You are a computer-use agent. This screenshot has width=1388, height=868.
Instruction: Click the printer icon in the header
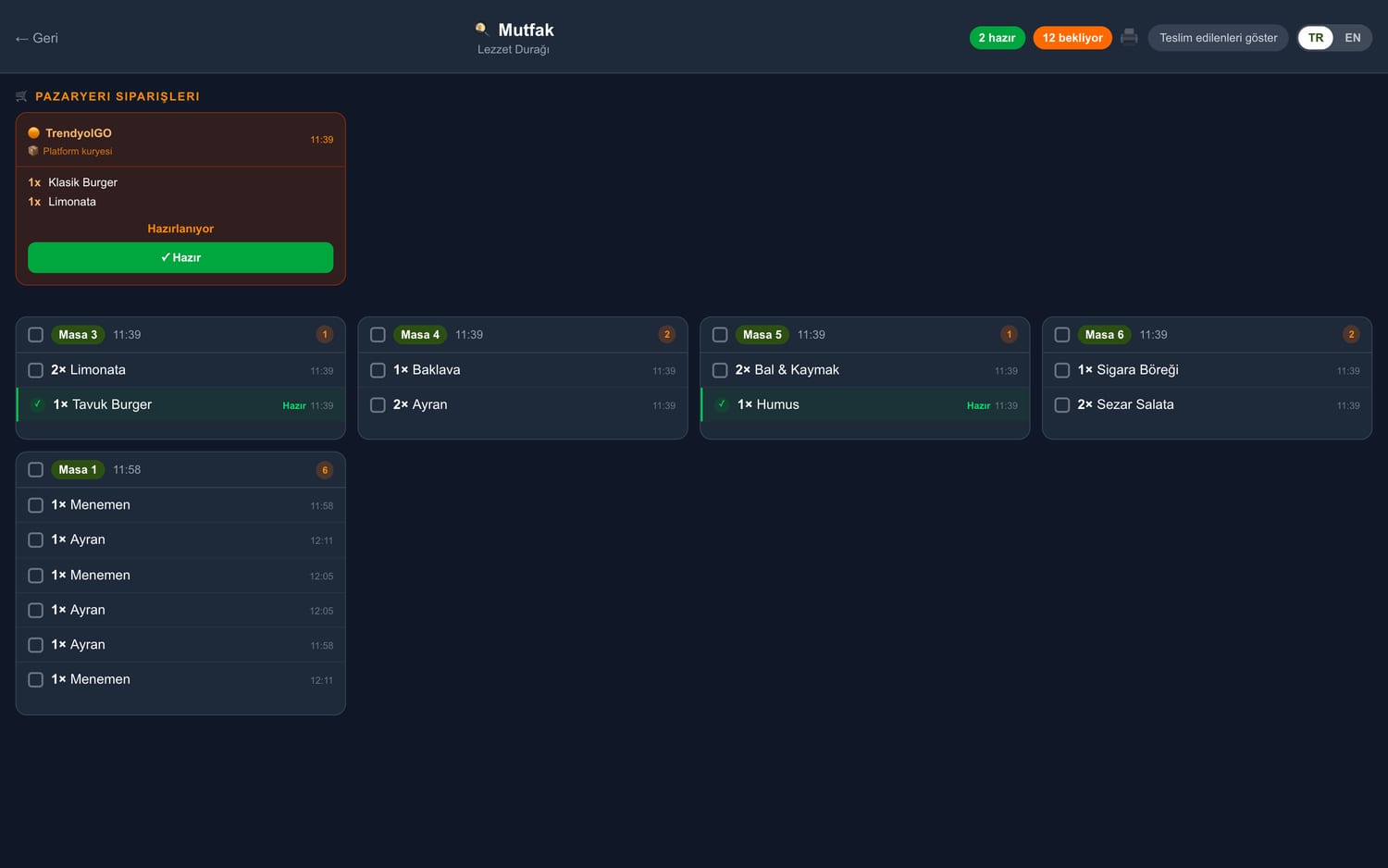[1129, 37]
